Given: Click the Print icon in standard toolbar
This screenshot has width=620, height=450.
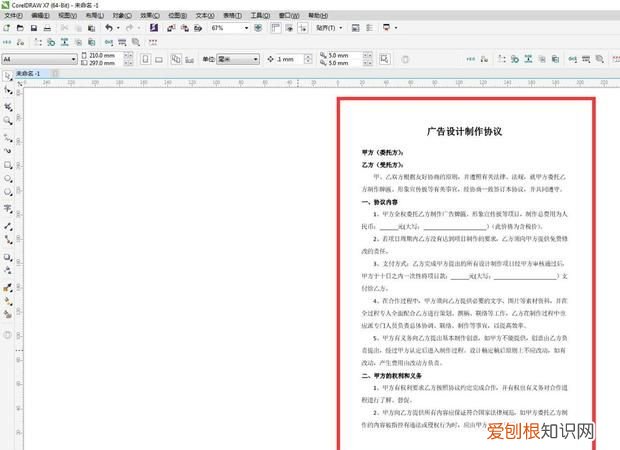Looking at the screenshot, I should tap(47, 28).
